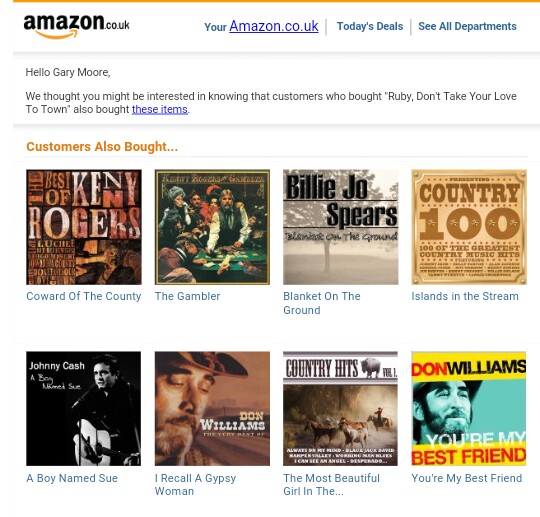Viewport: 540px width, 517px height.
Task: Go to See All Departments
Action: [467, 27]
